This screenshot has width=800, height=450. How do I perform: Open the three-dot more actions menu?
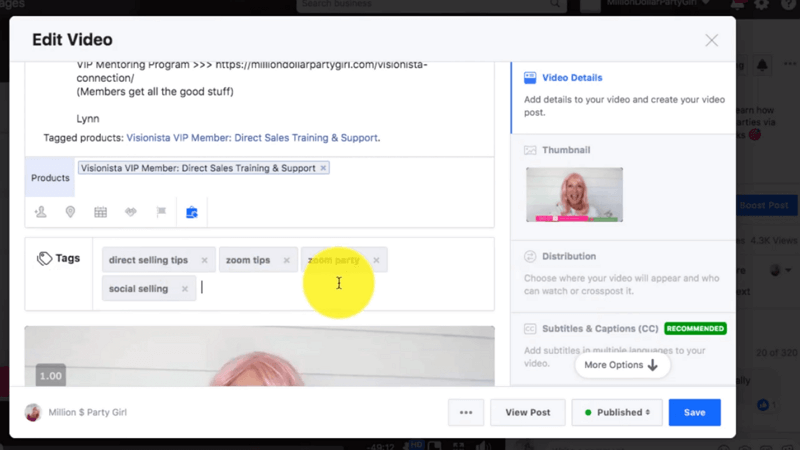tap(466, 412)
